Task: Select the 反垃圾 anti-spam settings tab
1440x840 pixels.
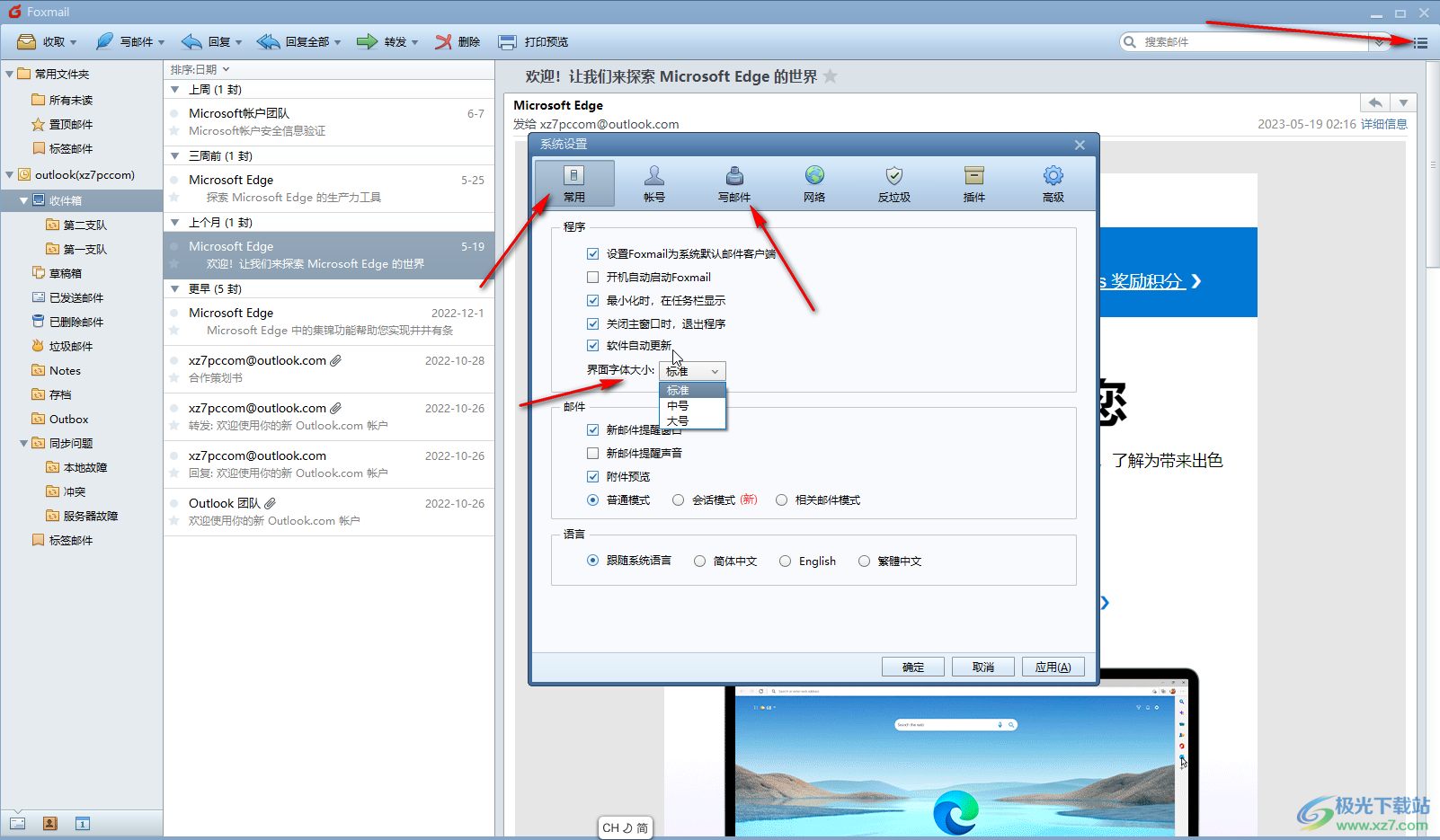Action: tap(894, 183)
